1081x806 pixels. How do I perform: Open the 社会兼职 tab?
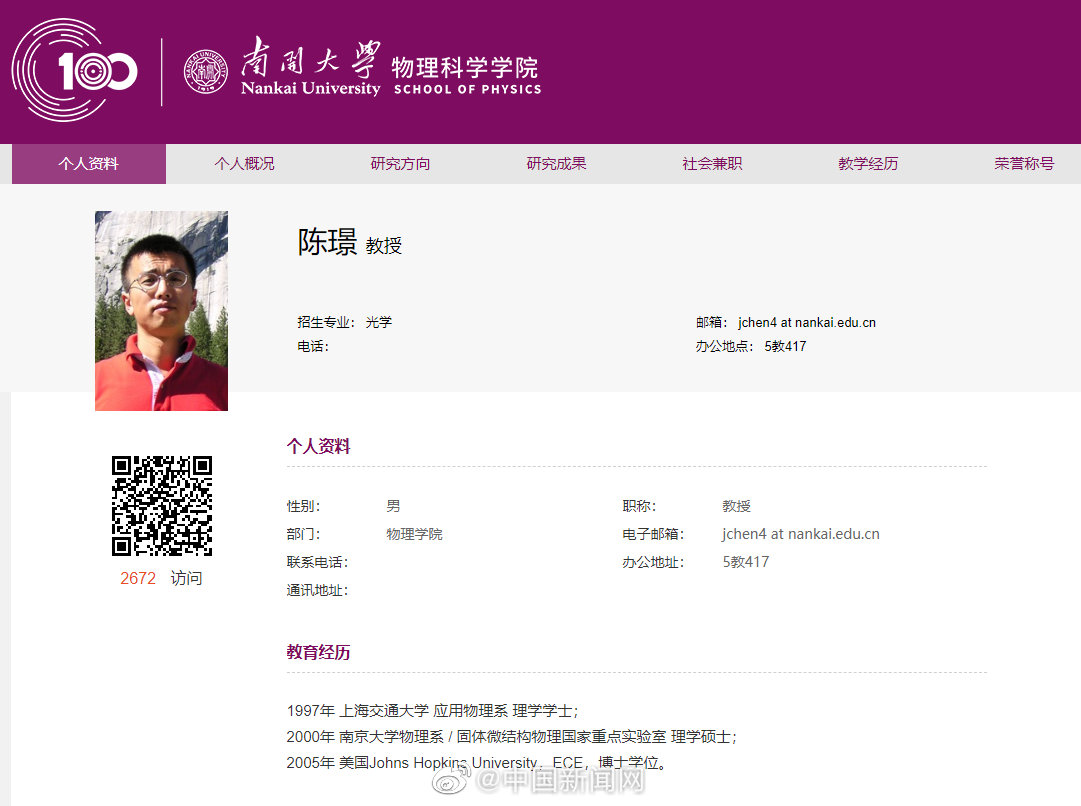(712, 164)
